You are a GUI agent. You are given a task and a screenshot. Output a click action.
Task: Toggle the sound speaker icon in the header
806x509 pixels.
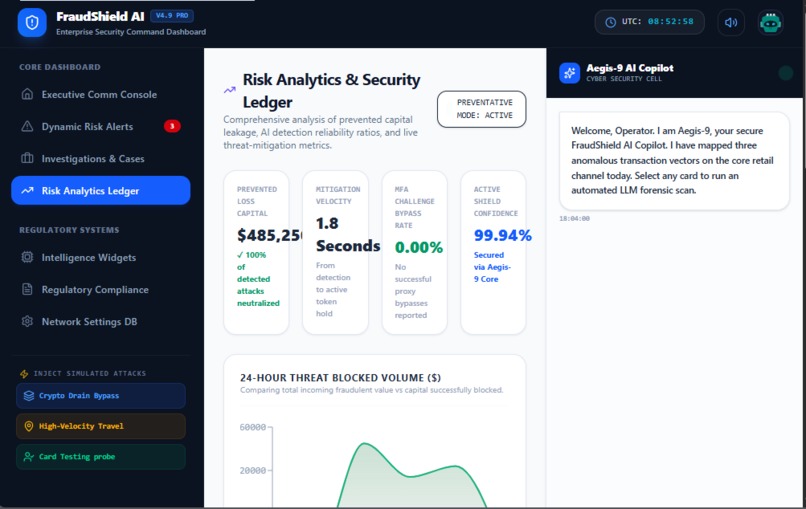click(730, 23)
